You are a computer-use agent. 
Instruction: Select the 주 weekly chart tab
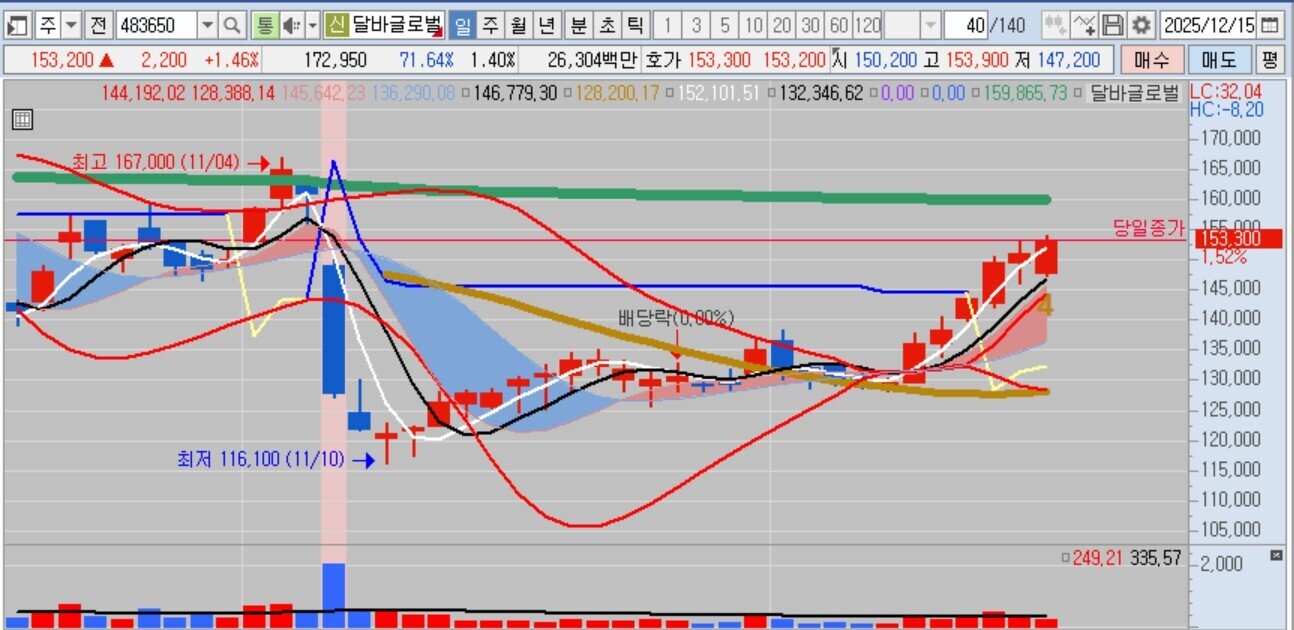(491, 25)
